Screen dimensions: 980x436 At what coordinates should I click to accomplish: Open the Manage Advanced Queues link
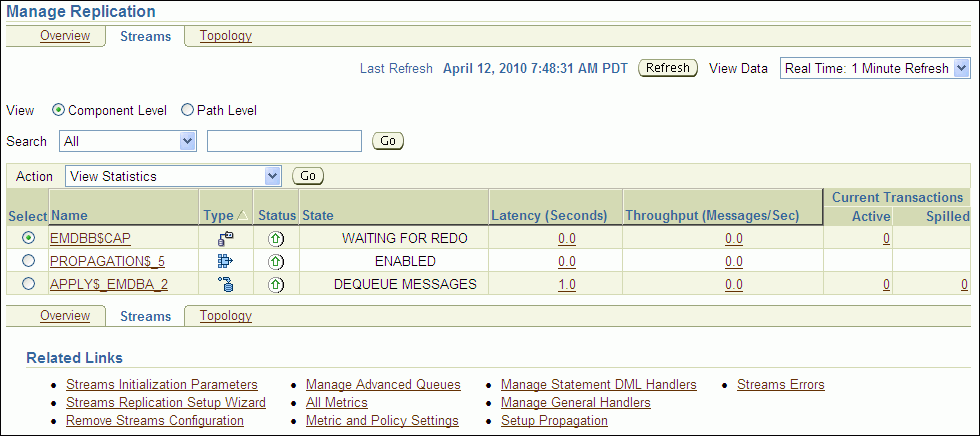[383, 384]
